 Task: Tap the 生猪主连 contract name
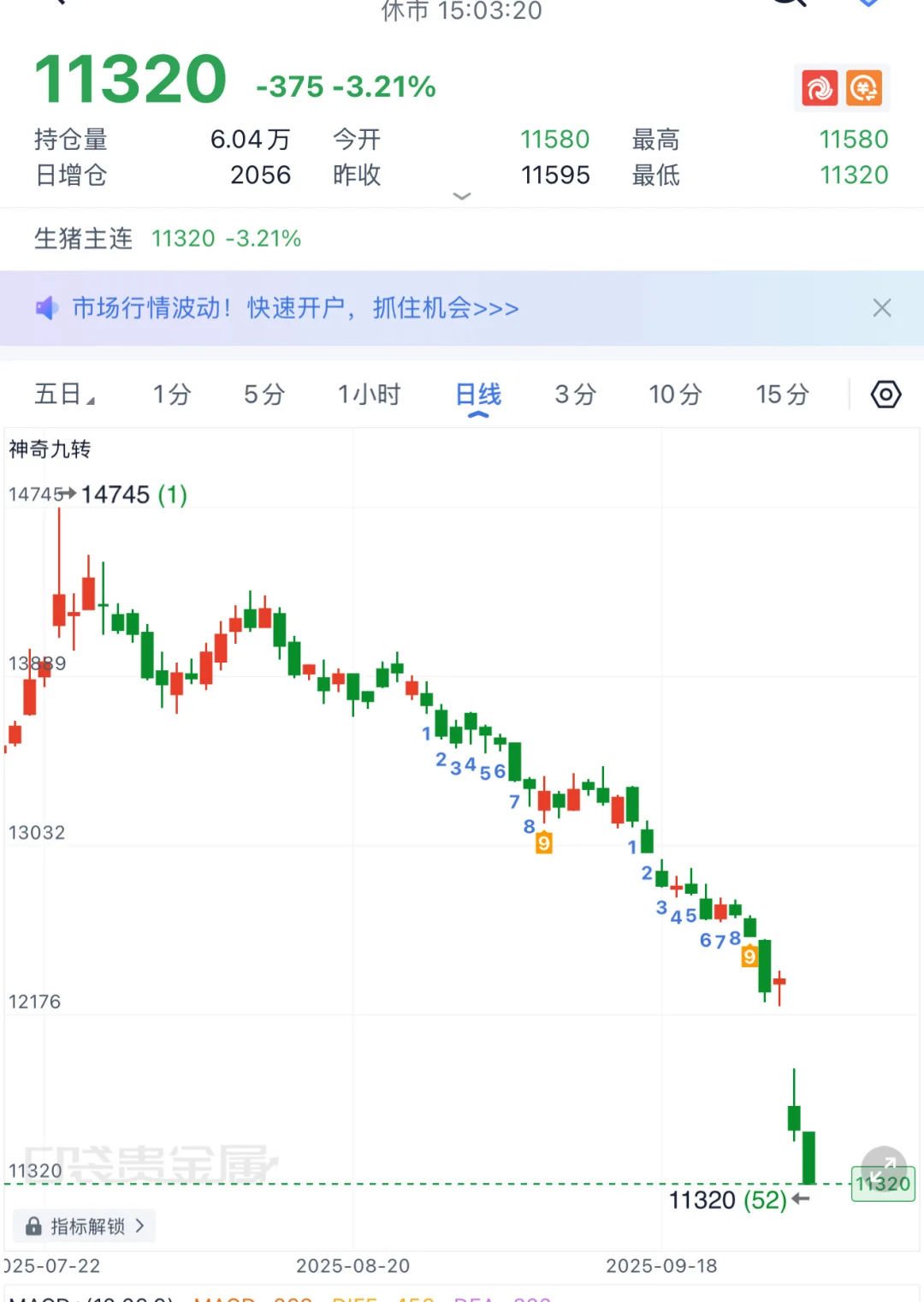pos(83,239)
